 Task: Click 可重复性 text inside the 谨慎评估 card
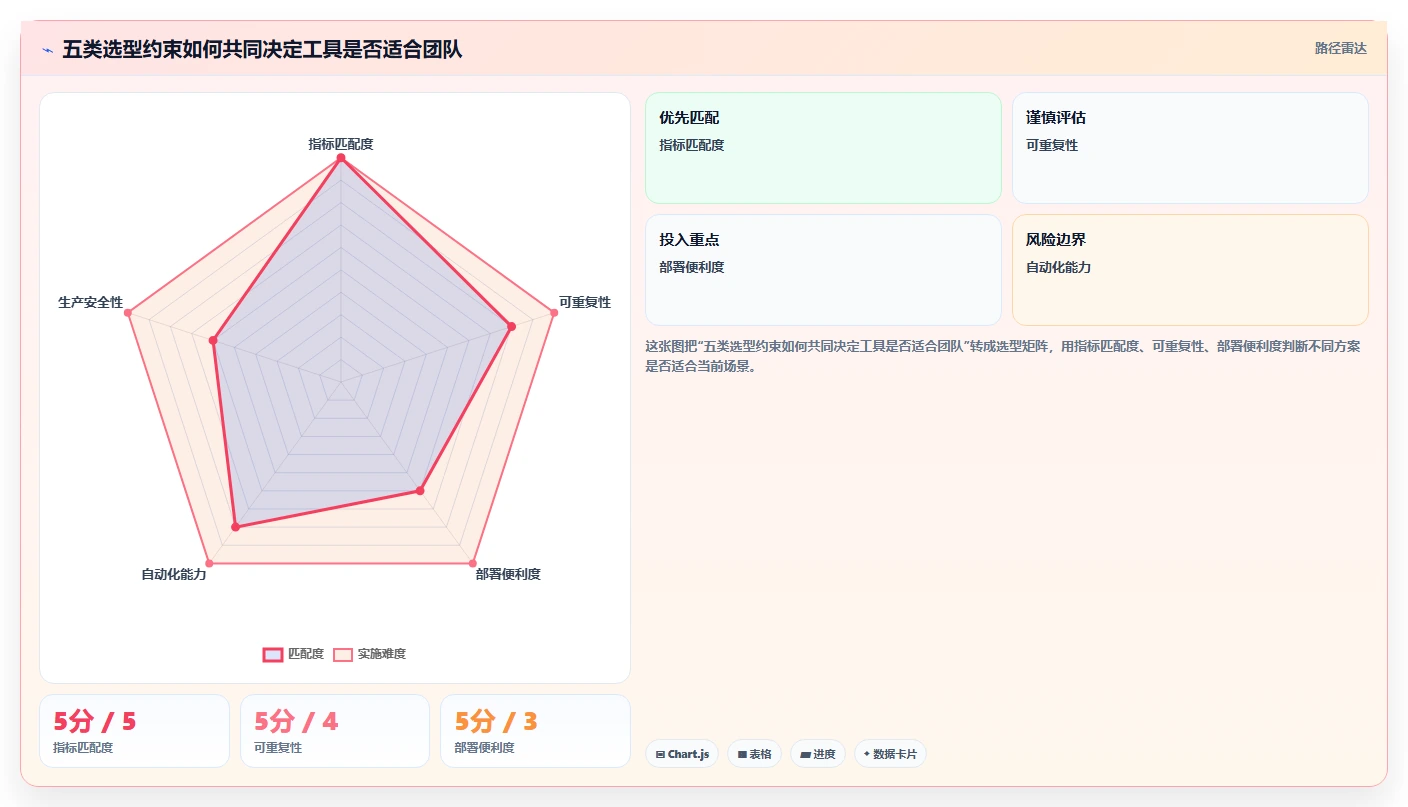[x=1052, y=145]
